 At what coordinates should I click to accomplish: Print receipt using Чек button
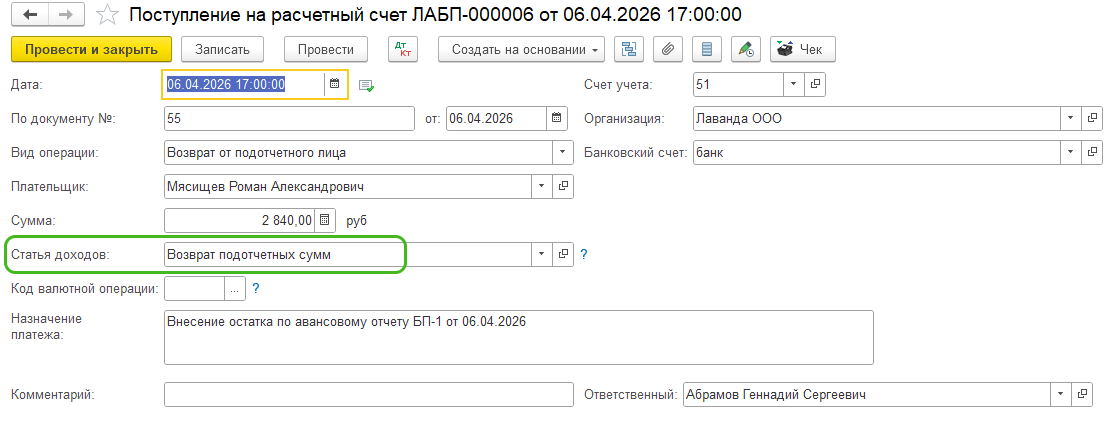click(802, 49)
